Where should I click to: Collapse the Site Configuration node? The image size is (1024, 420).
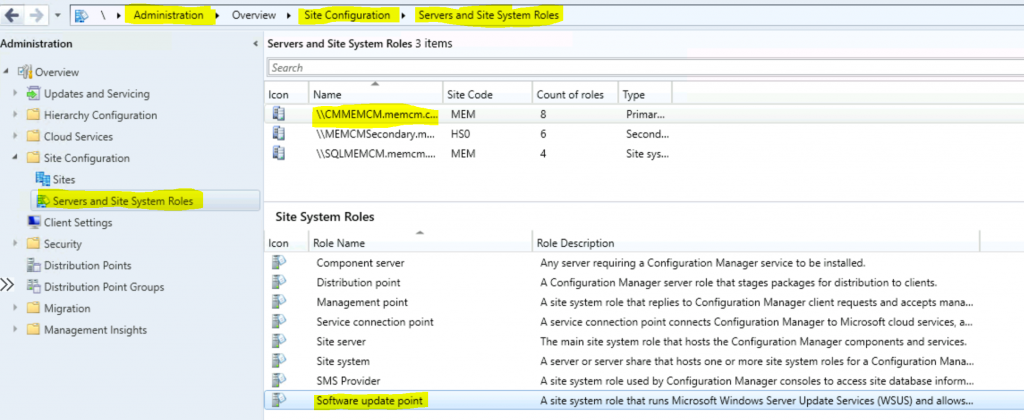16,158
